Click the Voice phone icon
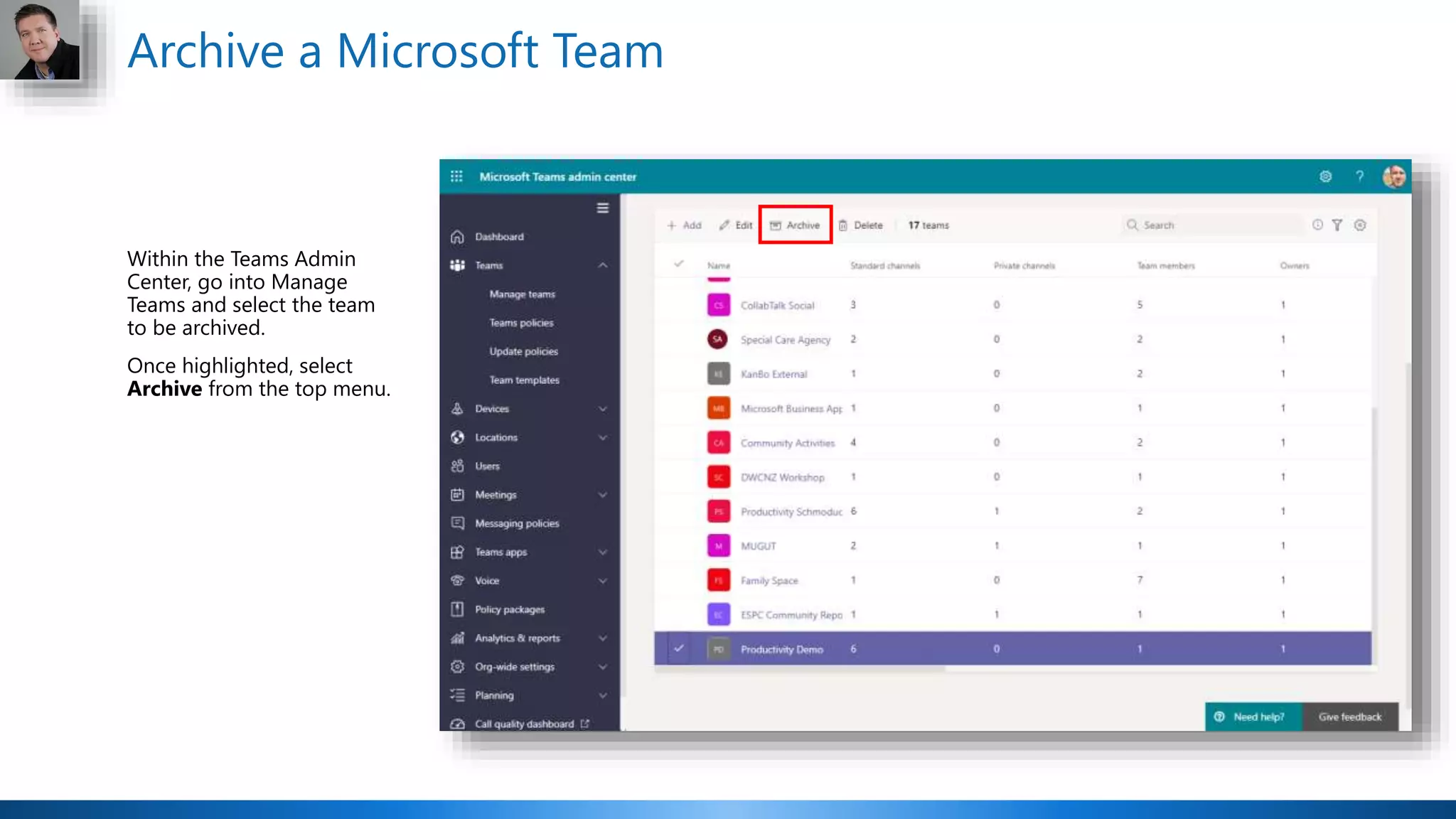 458,581
